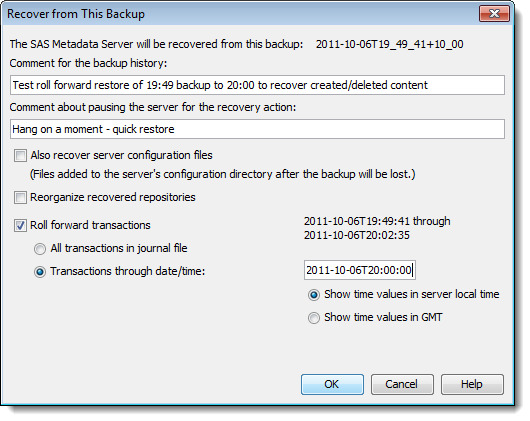Click the Recover from This Backup title bar
530x421 pixels.
point(237,14)
